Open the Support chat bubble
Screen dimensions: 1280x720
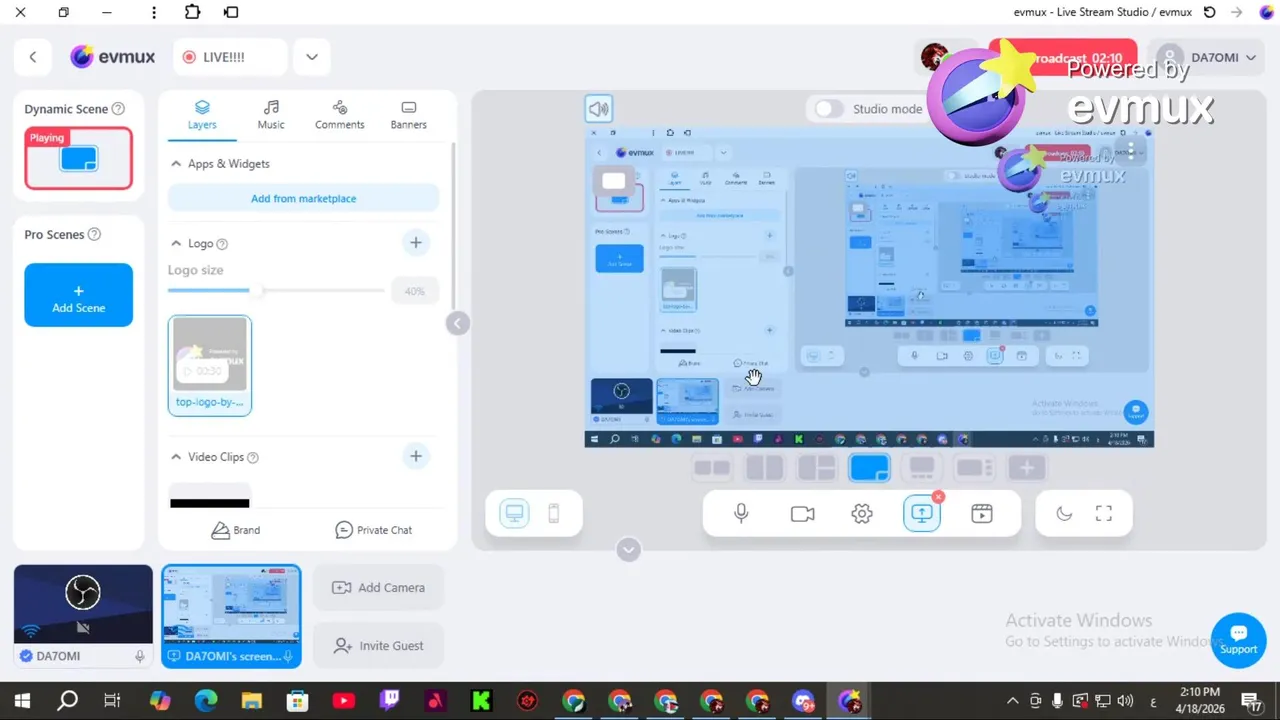(1238, 640)
